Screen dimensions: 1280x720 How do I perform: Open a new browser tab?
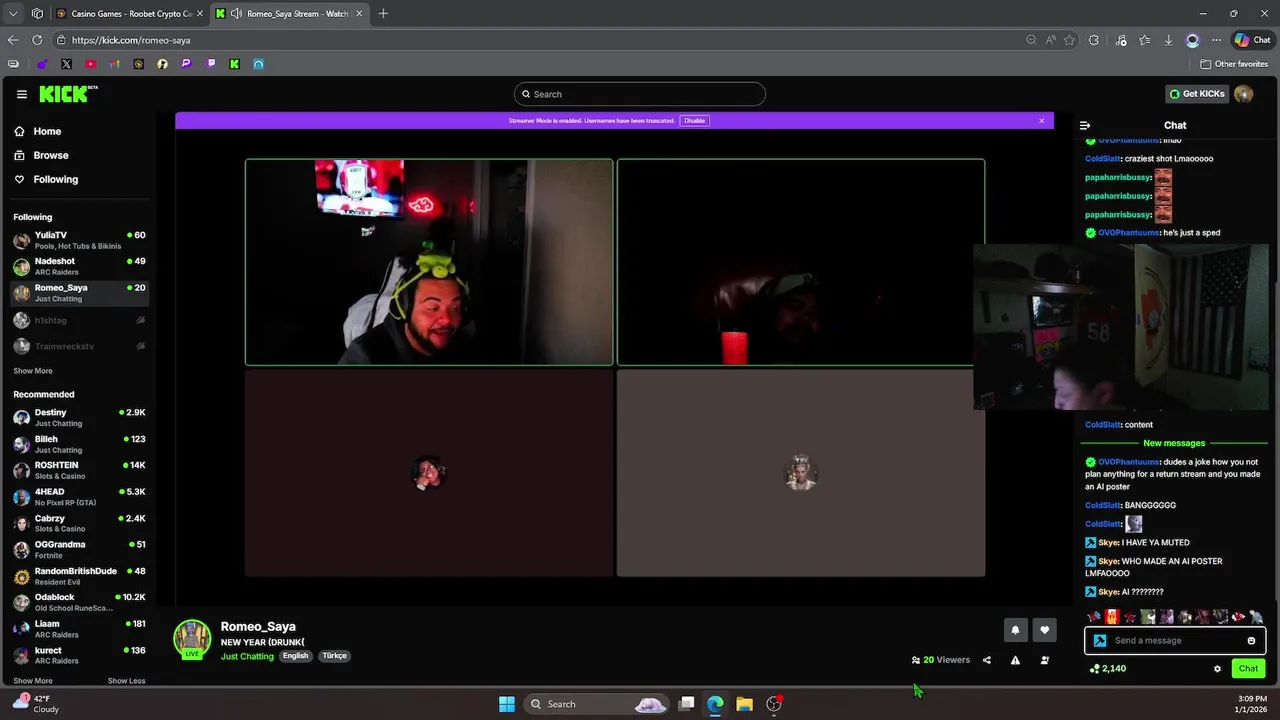[383, 14]
